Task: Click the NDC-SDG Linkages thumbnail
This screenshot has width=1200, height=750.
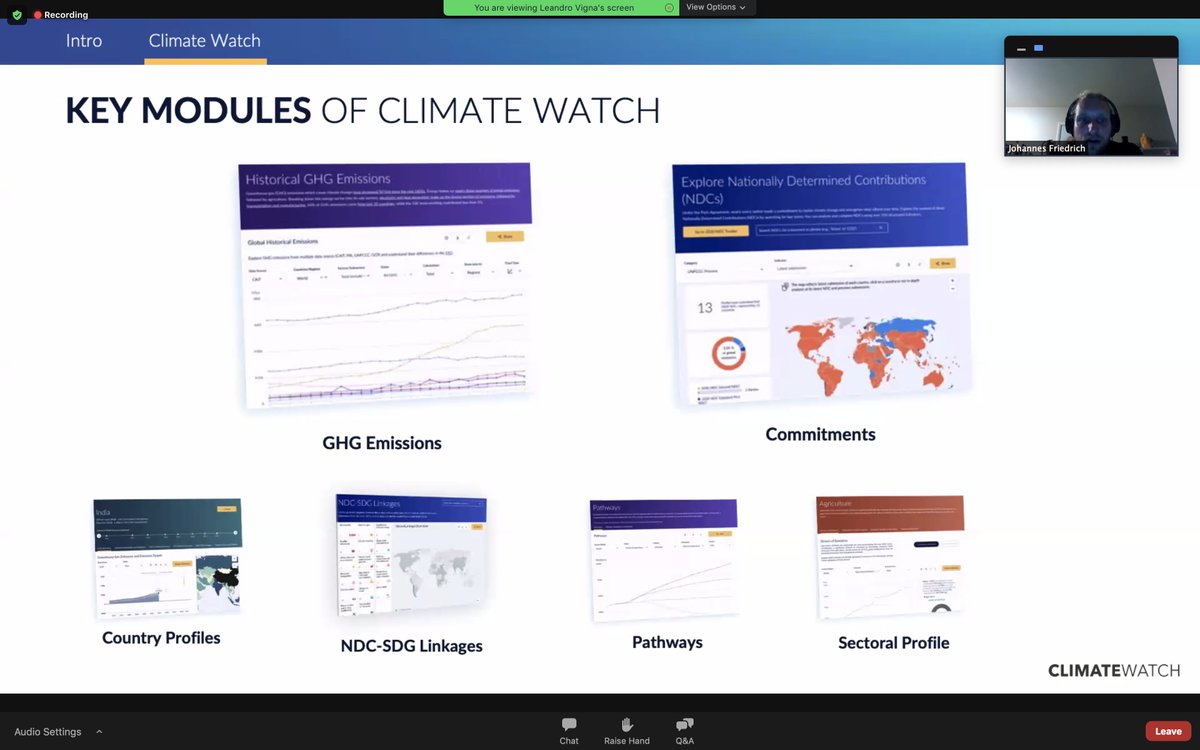Action: (411, 556)
